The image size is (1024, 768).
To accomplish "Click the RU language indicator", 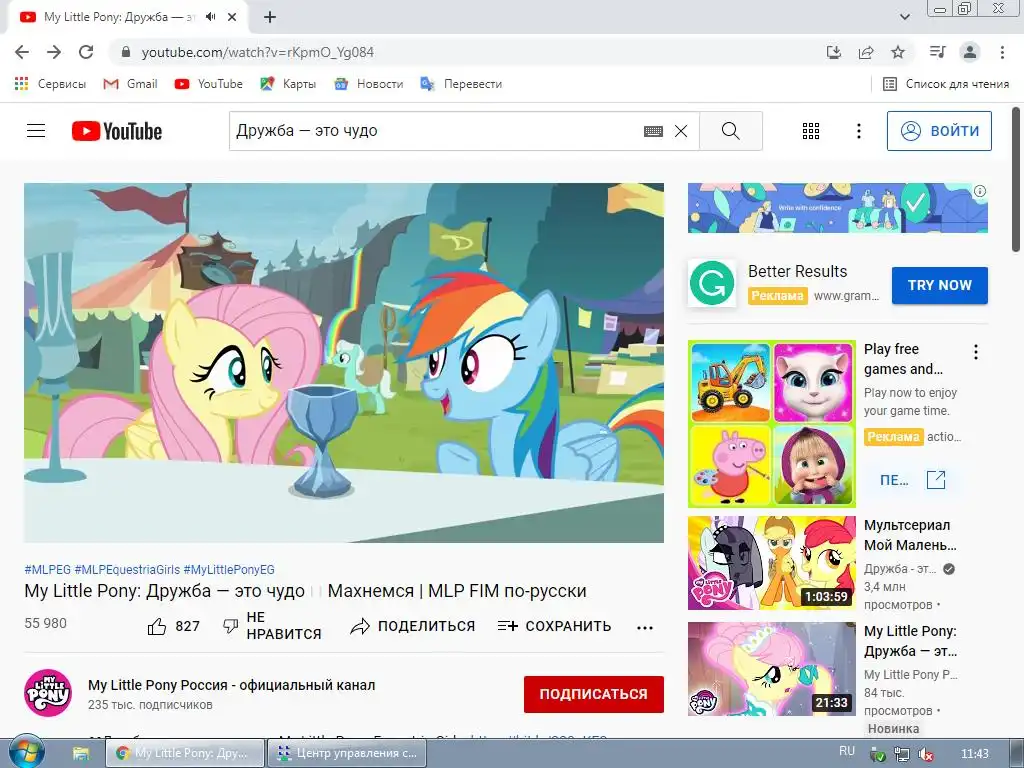I will tap(846, 751).
